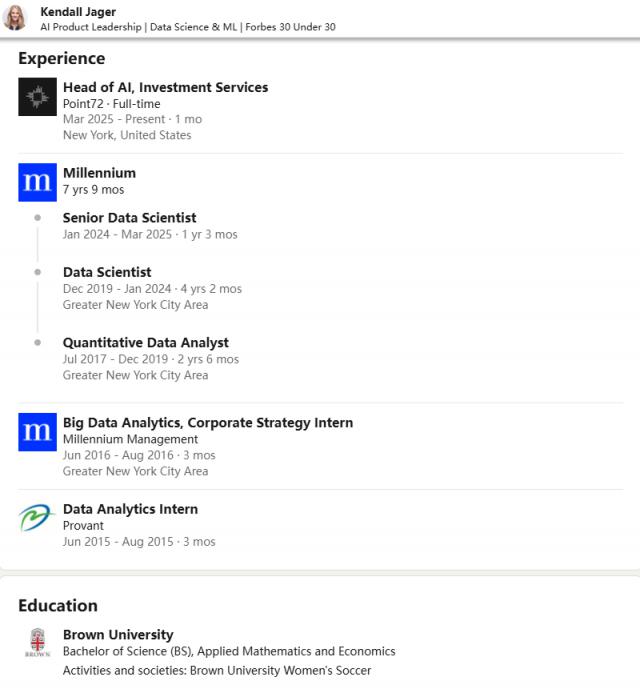Open the Head of AI, Investment Services role
640x689 pixels.
tap(165, 87)
